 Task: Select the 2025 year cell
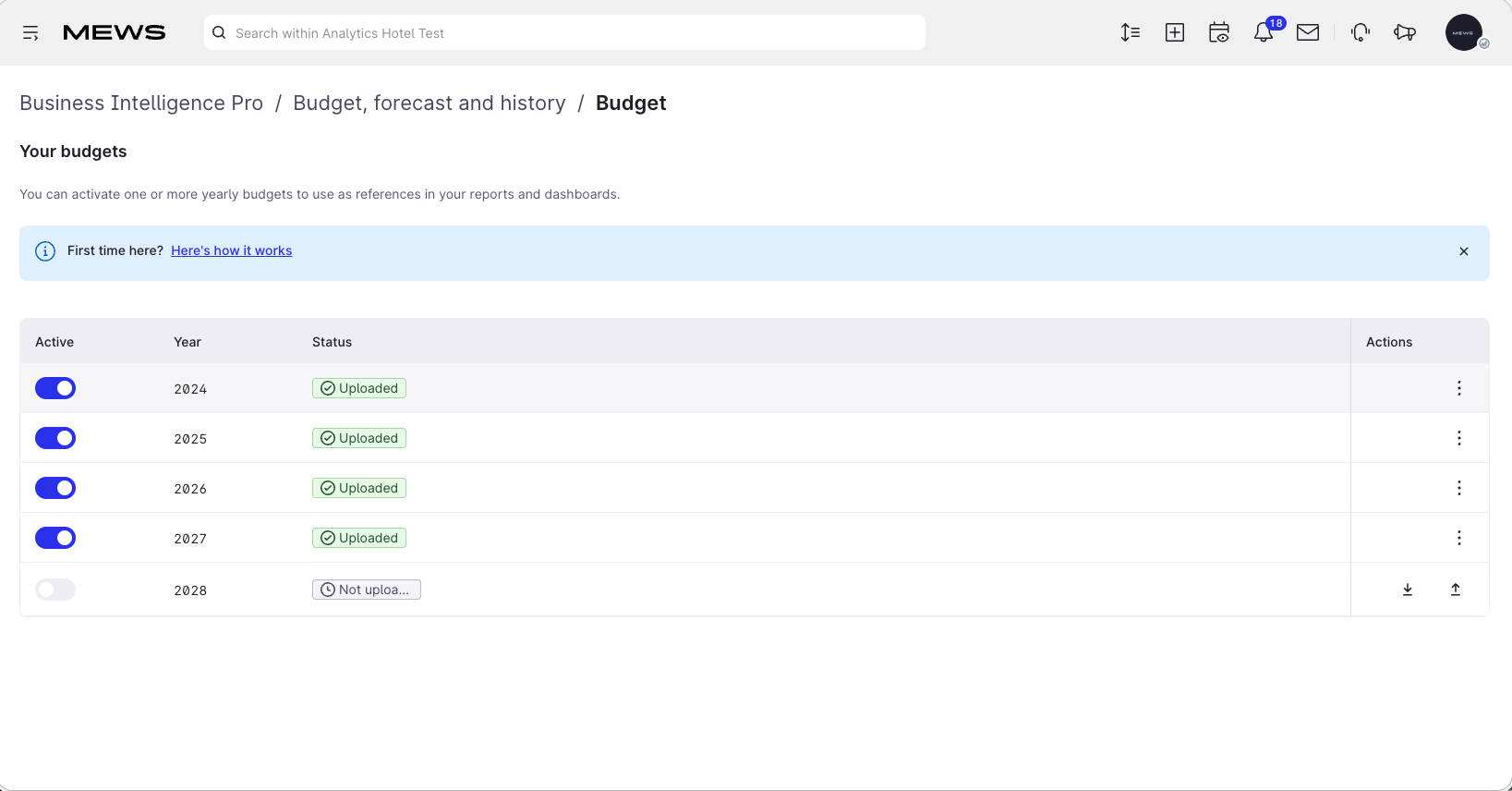pos(190,439)
